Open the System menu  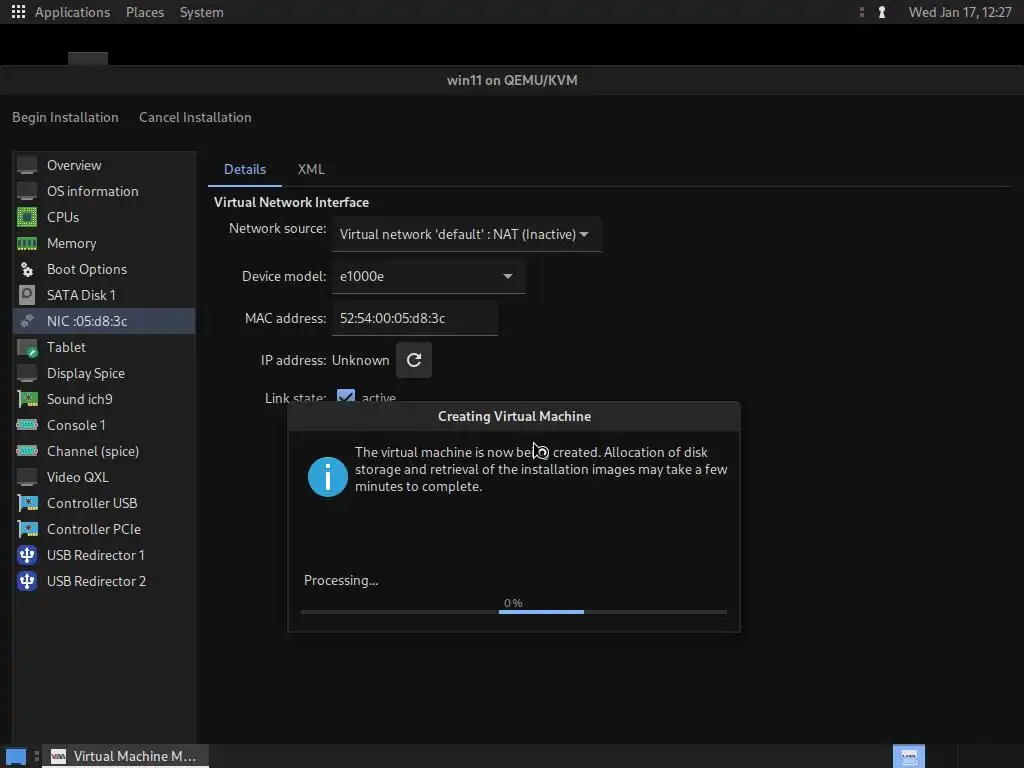(x=201, y=12)
